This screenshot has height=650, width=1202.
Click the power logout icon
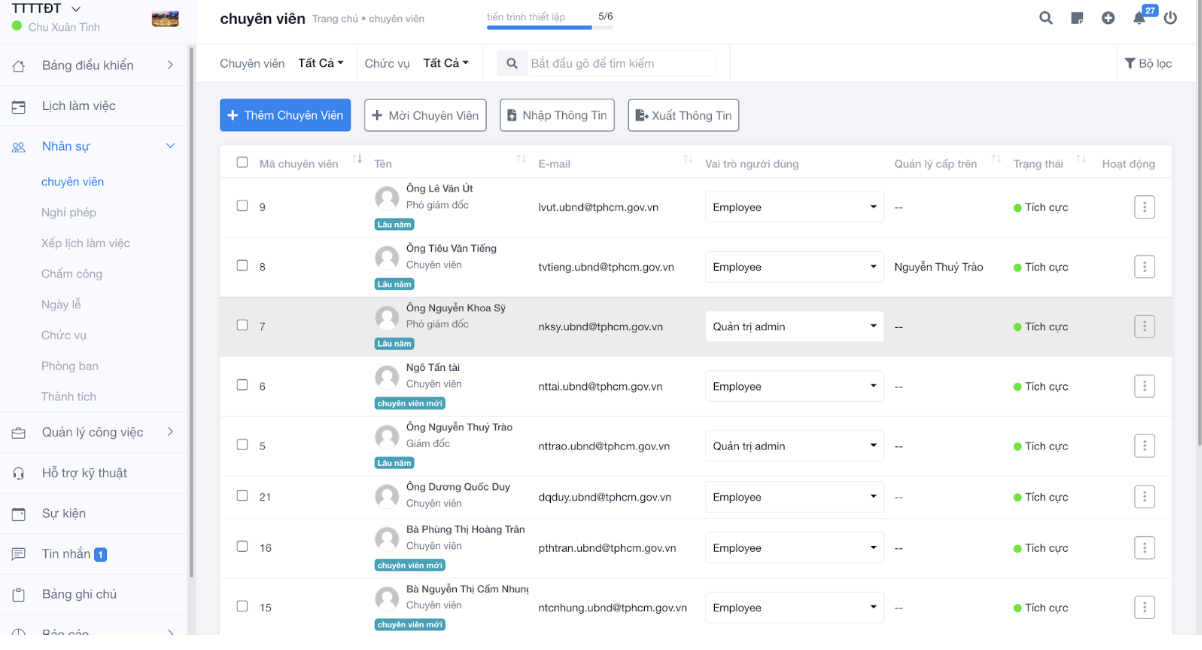(x=1170, y=18)
